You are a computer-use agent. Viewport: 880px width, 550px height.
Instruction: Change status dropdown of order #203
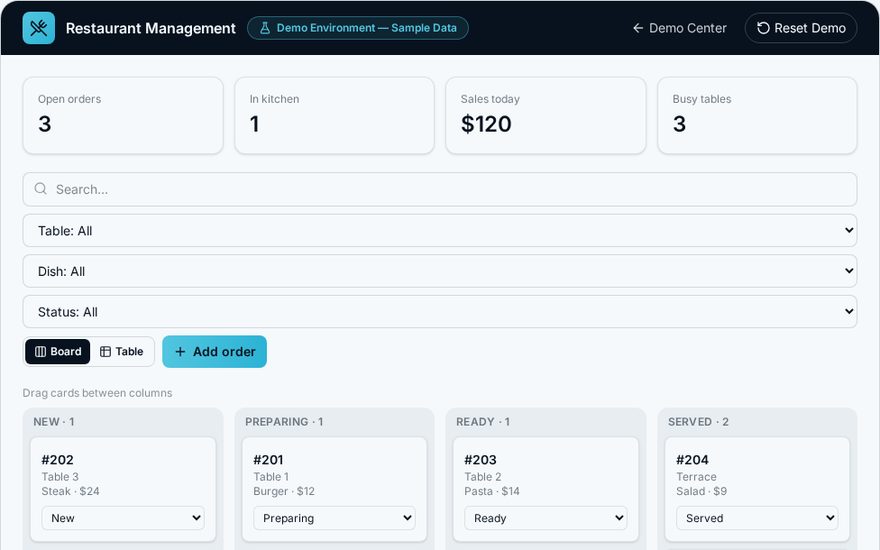coord(546,518)
